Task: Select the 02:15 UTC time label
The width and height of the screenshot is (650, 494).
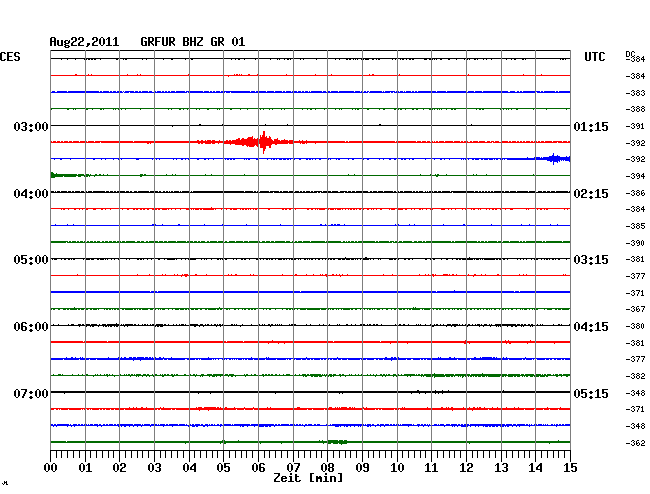Action: click(591, 194)
